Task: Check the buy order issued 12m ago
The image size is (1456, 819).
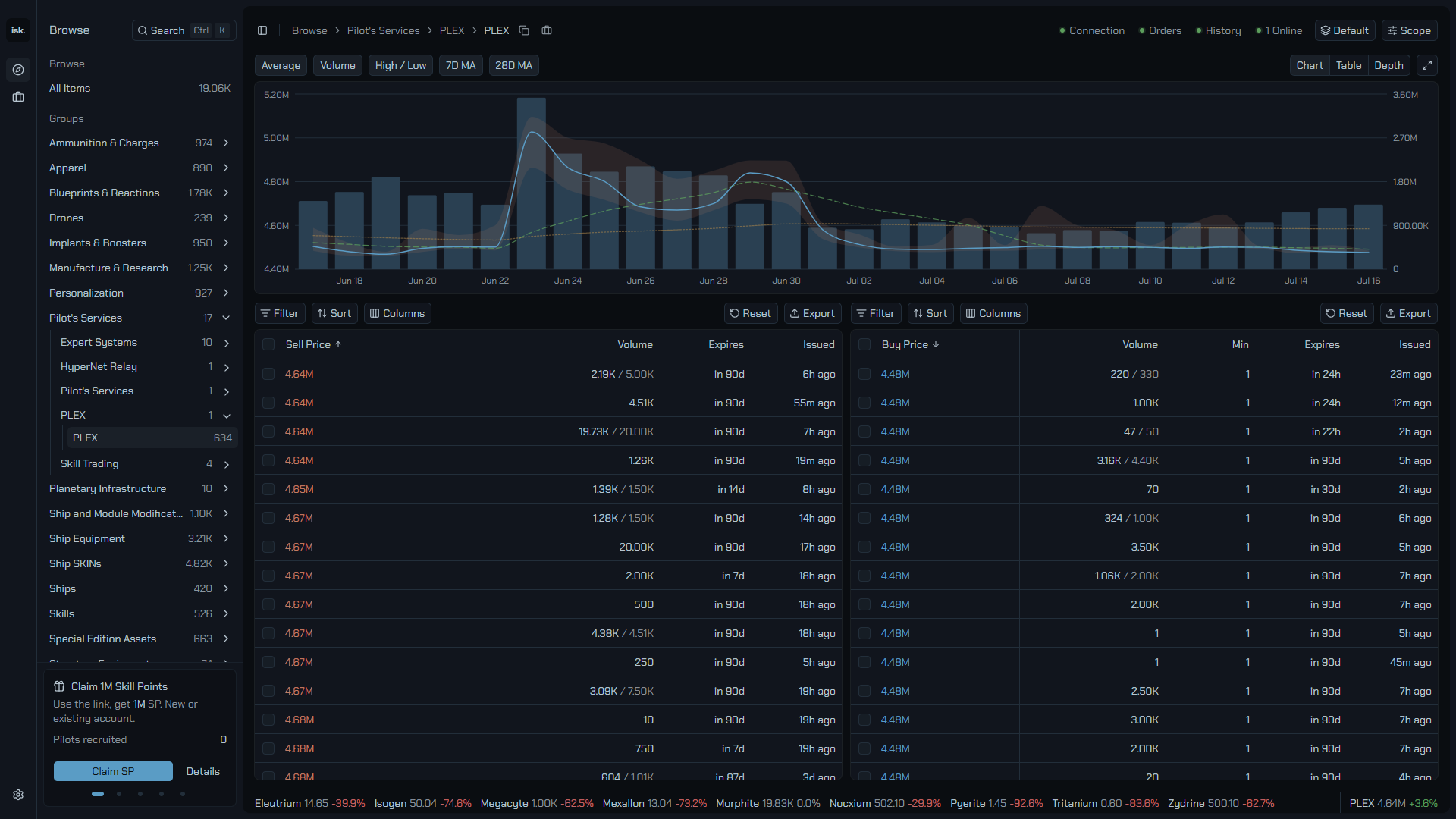Action: (x=864, y=403)
